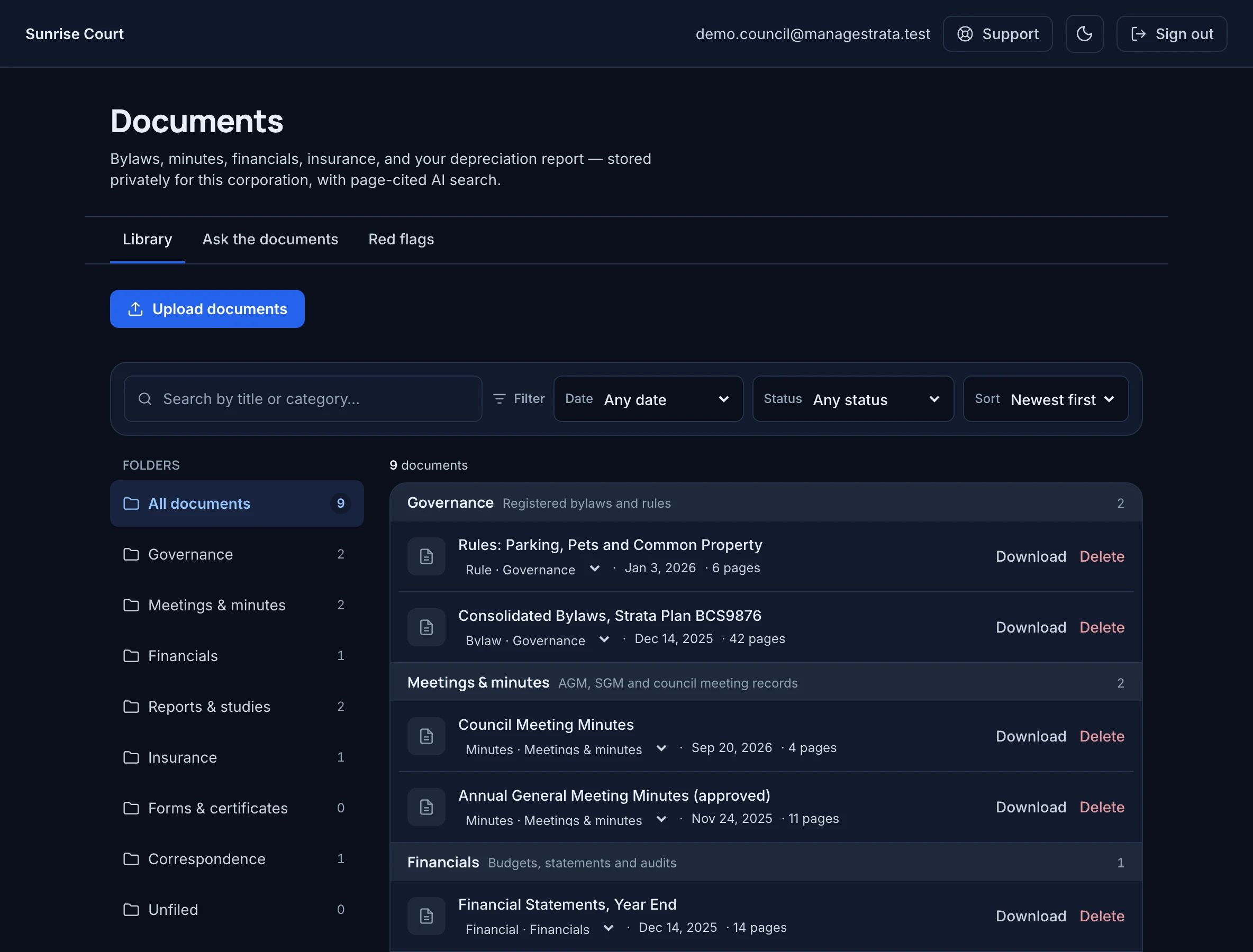Click the file icon for Consolidated Bylaws
The height and width of the screenshot is (952, 1253).
tap(426, 627)
